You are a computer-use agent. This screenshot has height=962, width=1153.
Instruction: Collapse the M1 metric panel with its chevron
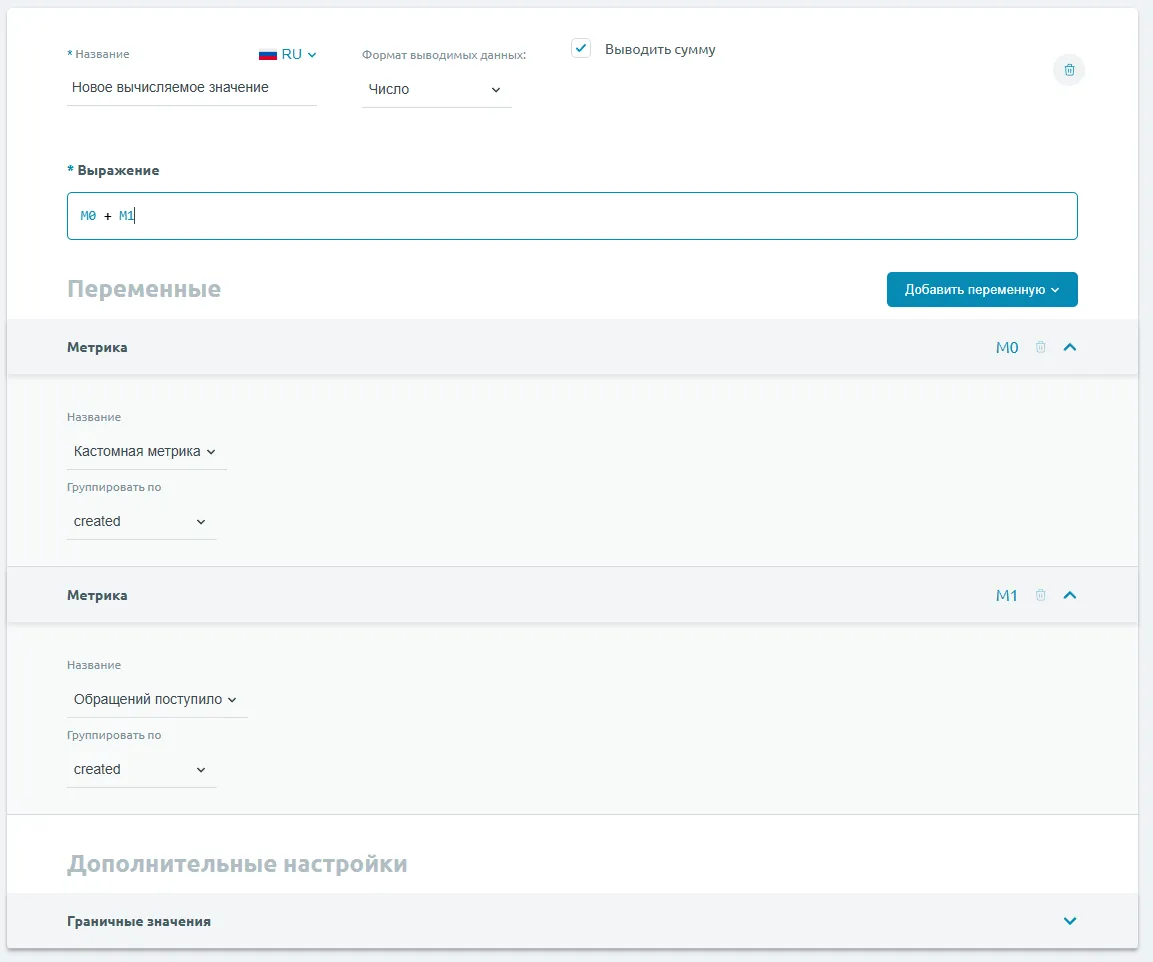click(x=1070, y=595)
